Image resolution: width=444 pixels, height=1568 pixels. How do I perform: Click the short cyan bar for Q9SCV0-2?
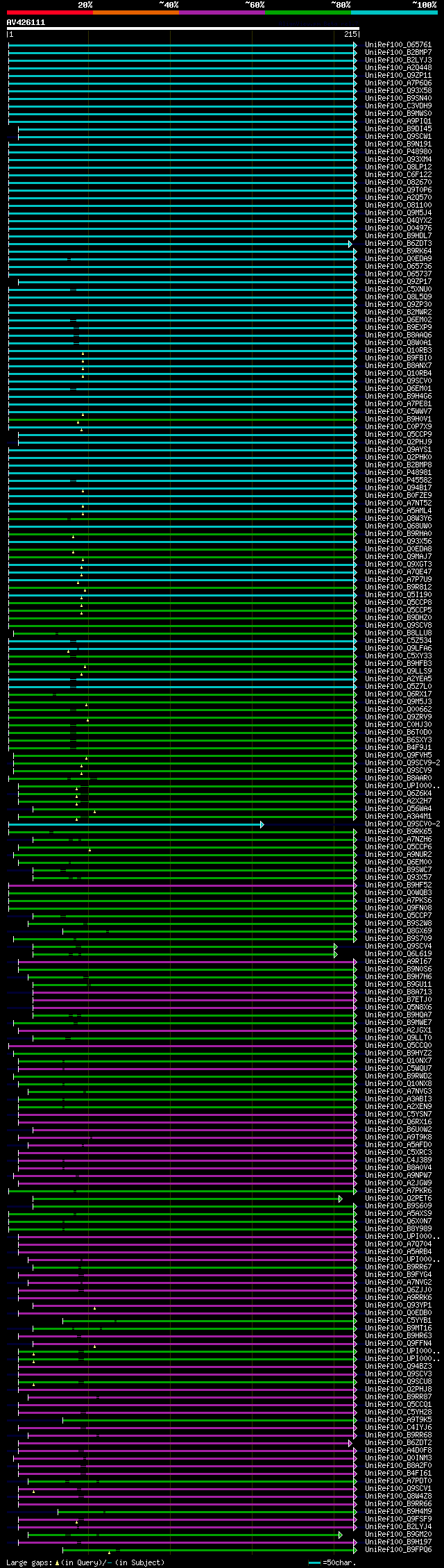(136, 824)
